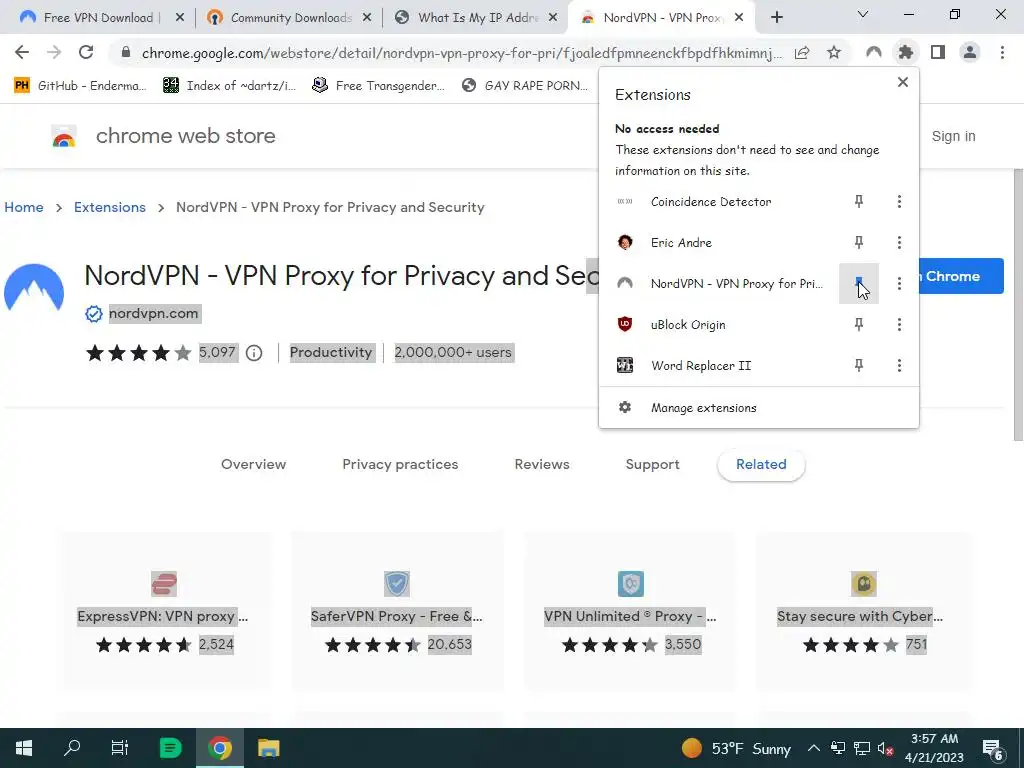
Task: Open the VPN Unlimited Proxy card
Action: 630,611
